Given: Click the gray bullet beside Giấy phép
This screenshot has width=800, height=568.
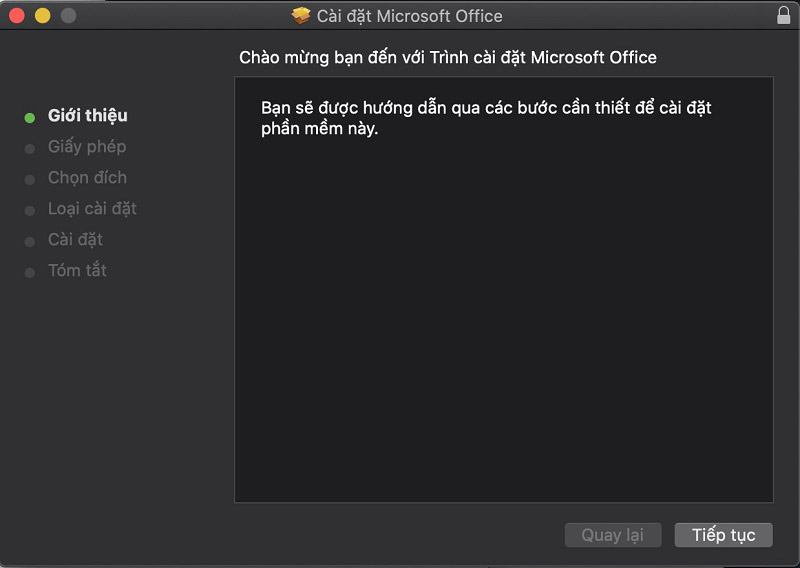Looking at the screenshot, I should tap(30, 148).
